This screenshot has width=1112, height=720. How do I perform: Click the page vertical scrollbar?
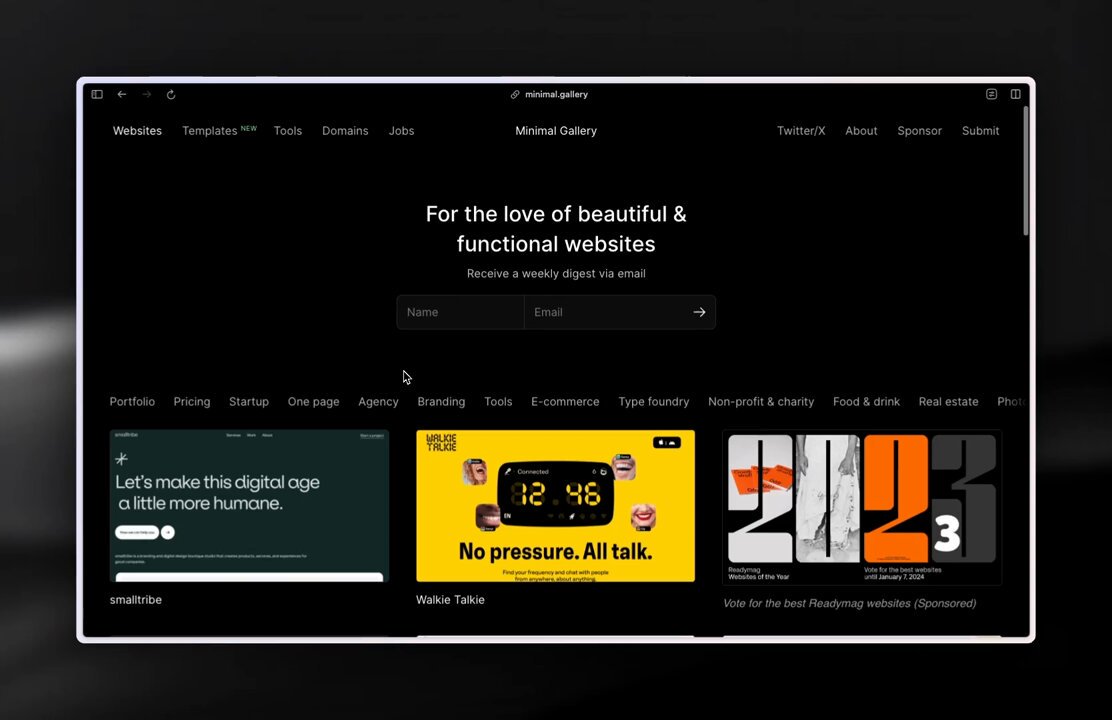tap(1025, 170)
